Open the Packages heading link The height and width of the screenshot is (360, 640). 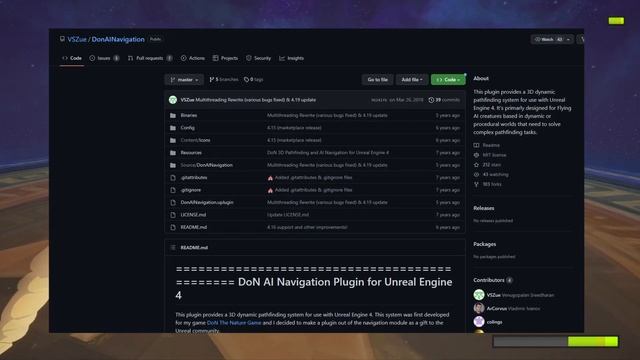[x=484, y=244]
